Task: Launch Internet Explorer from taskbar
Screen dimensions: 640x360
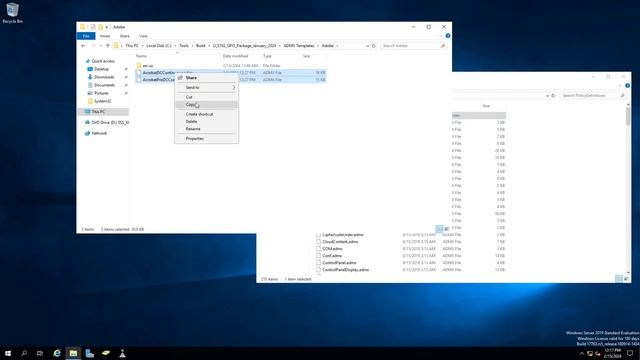Action: (57, 353)
